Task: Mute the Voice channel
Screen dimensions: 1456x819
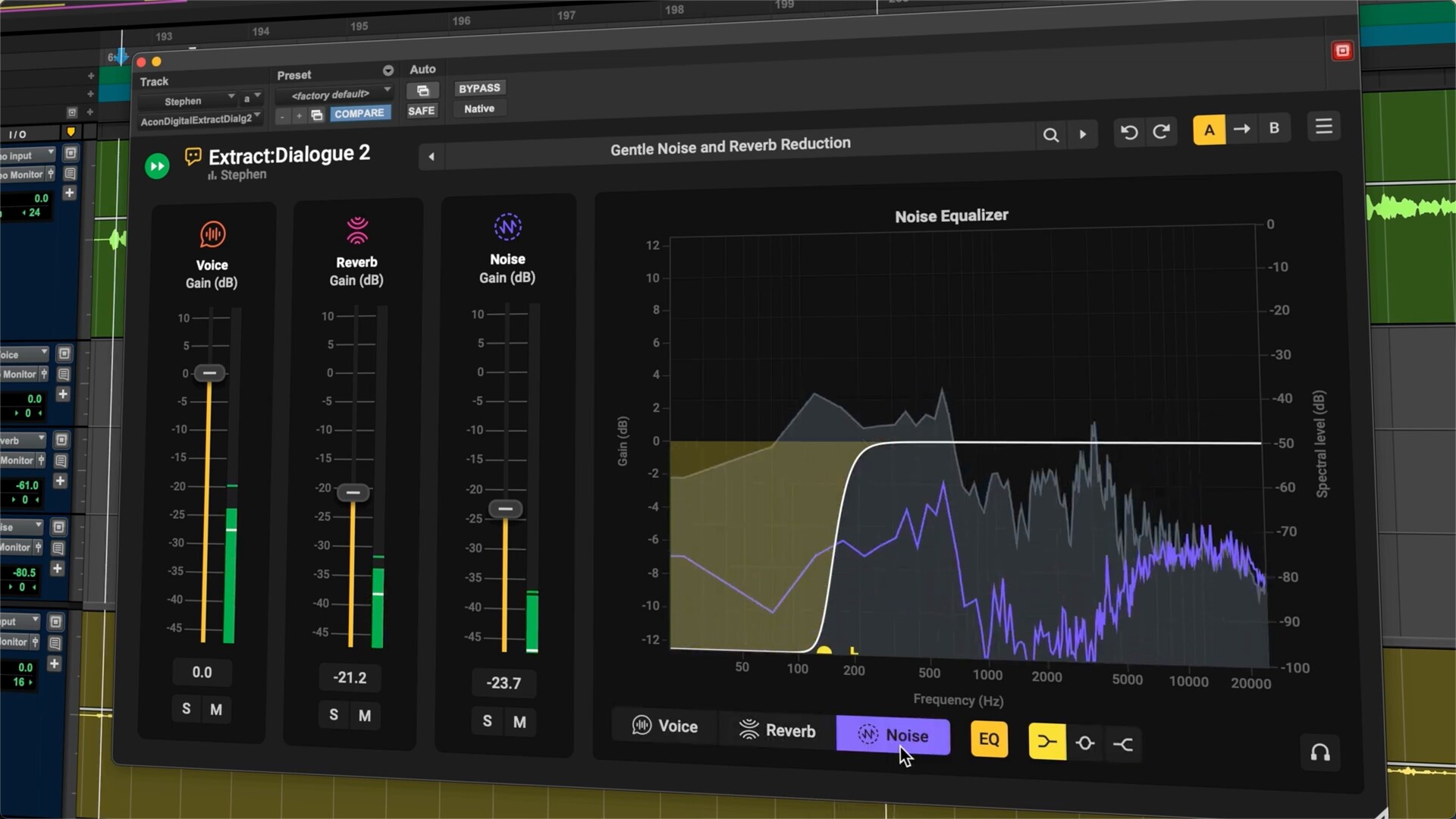Action: click(x=216, y=710)
